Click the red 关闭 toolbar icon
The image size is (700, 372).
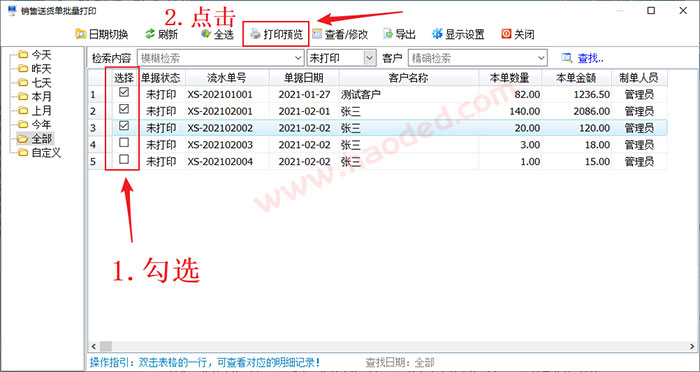pos(506,34)
